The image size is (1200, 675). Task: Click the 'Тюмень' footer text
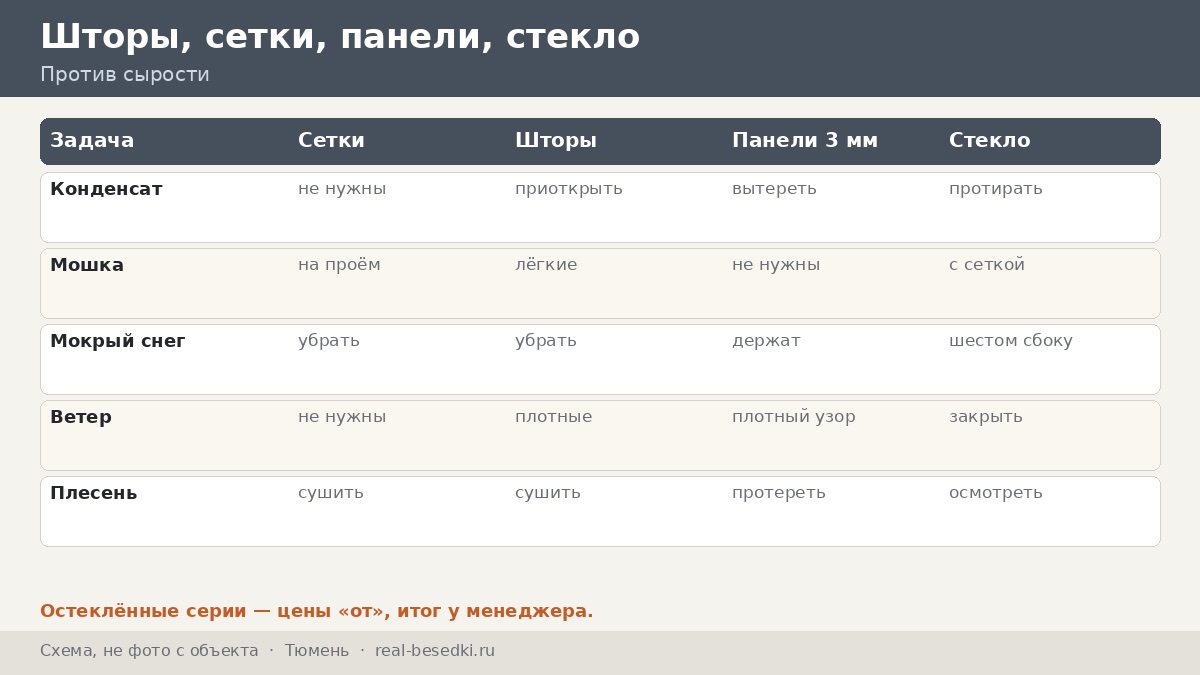tap(317, 651)
